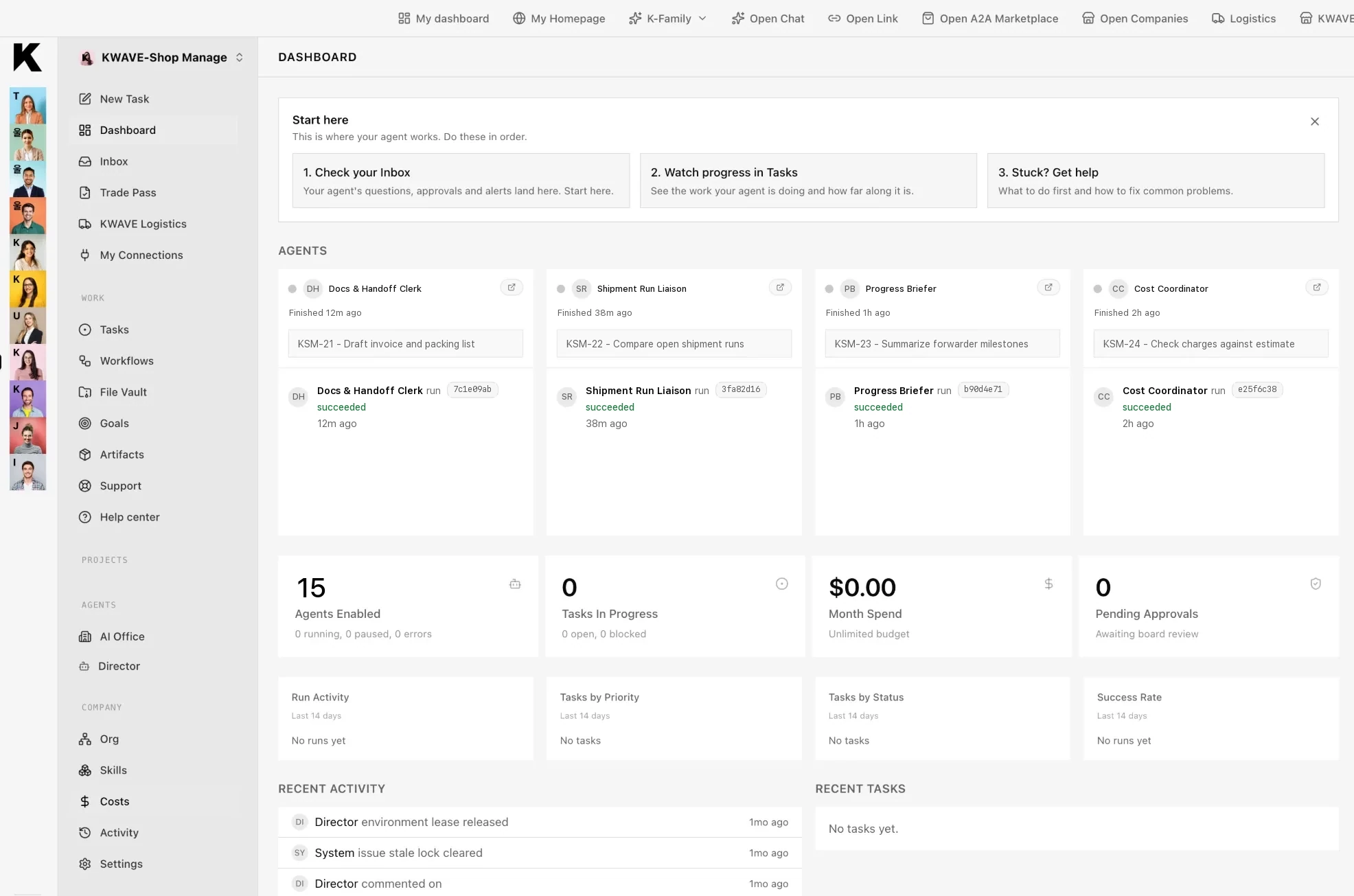Open Support in sidebar
The image size is (1354, 896).
click(152, 486)
